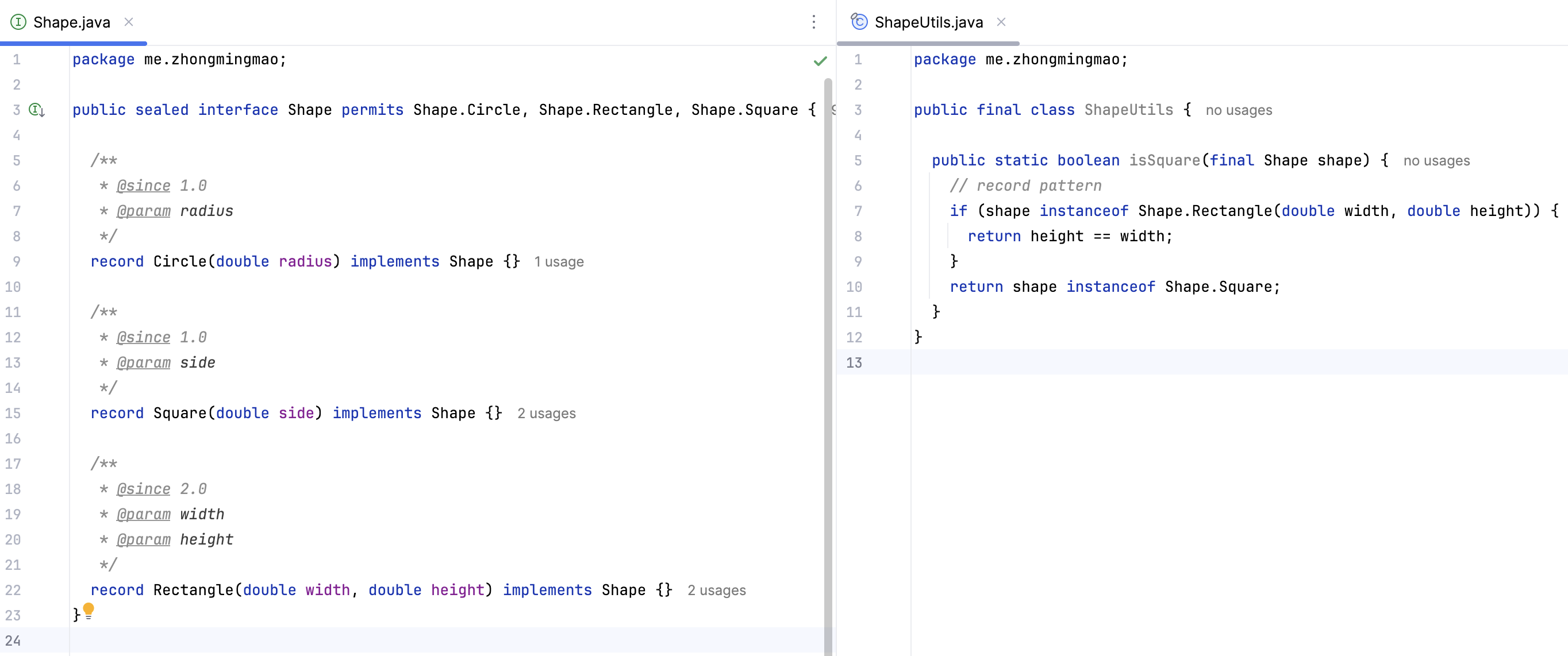
Task: Click the '2 usages' hint next to Square
Action: 546,413
